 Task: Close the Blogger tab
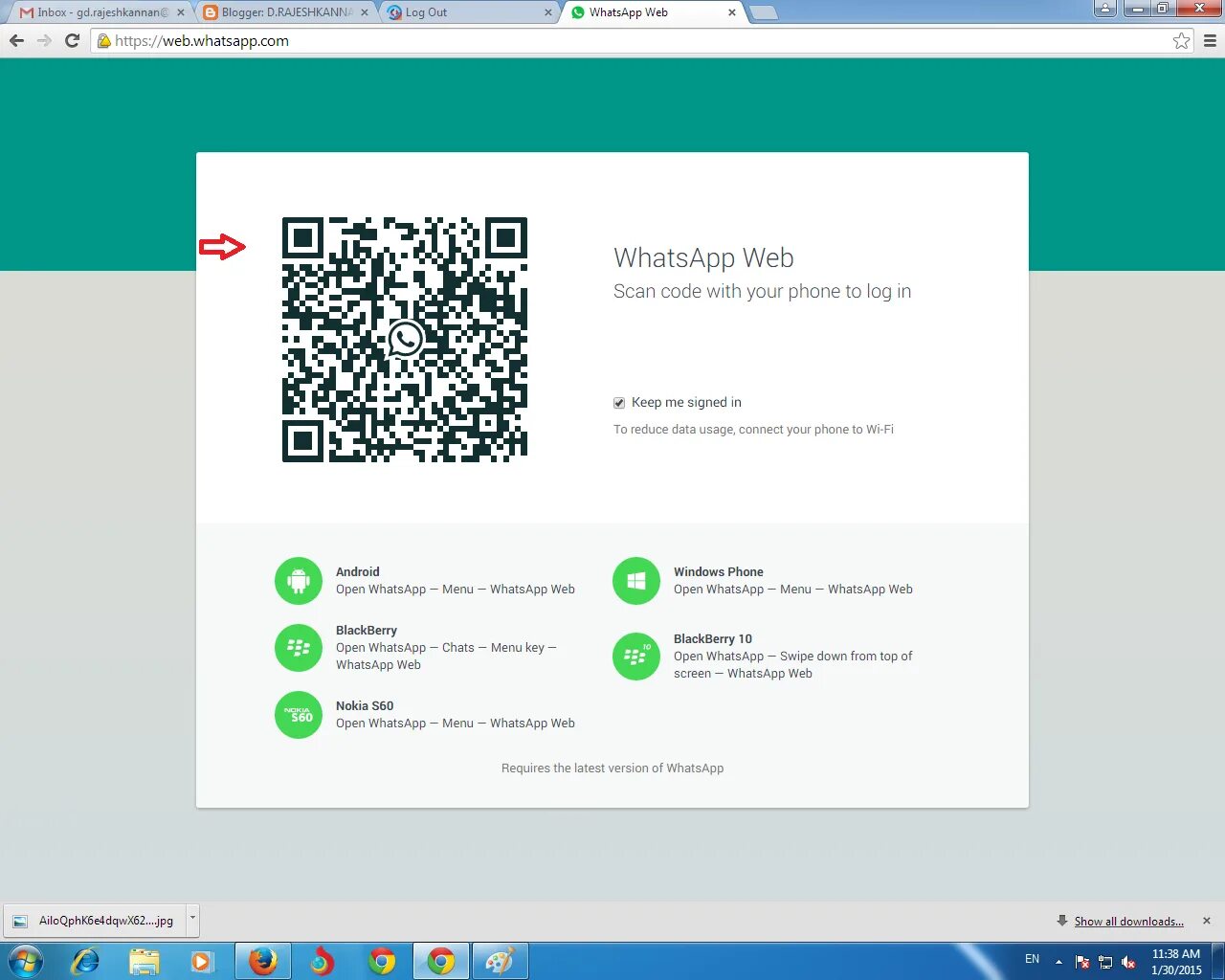tap(364, 12)
